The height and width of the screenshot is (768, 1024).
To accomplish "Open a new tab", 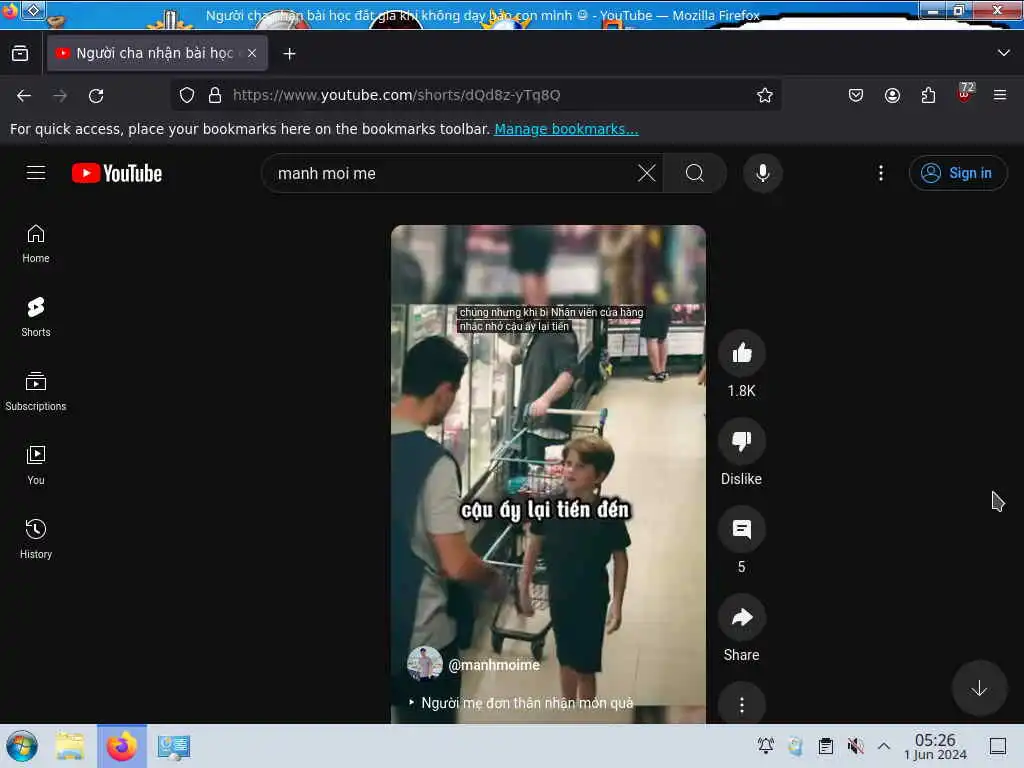I will coord(289,54).
